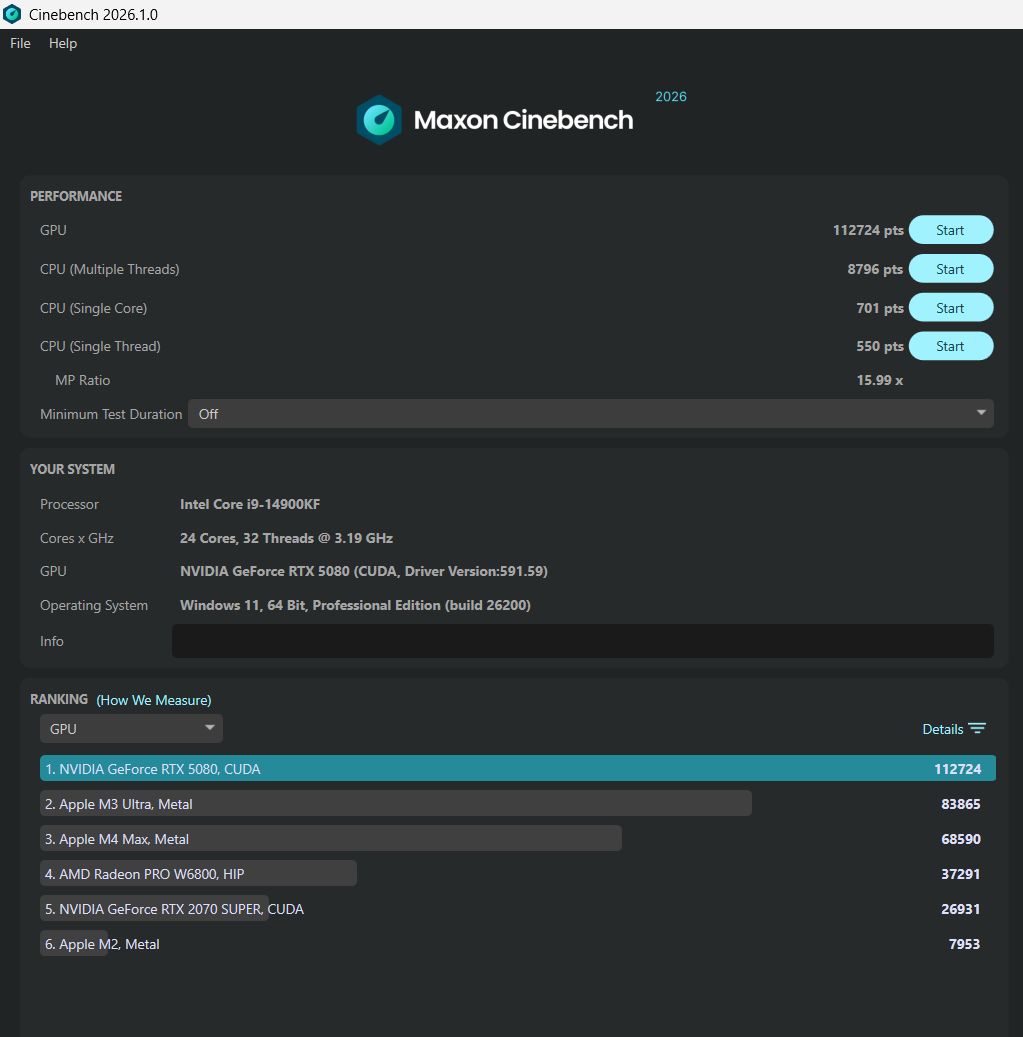The image size is (1023, 1037).
Task: Click the 112724 pts GPU score
Action: pyautogui.click(x=868, y=230)
